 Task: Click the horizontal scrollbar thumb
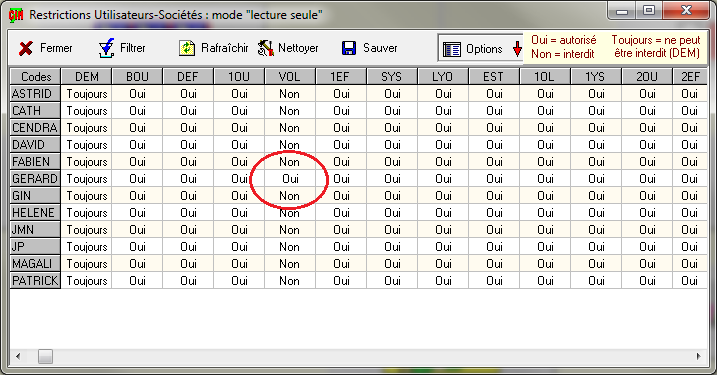click(45, 356)
